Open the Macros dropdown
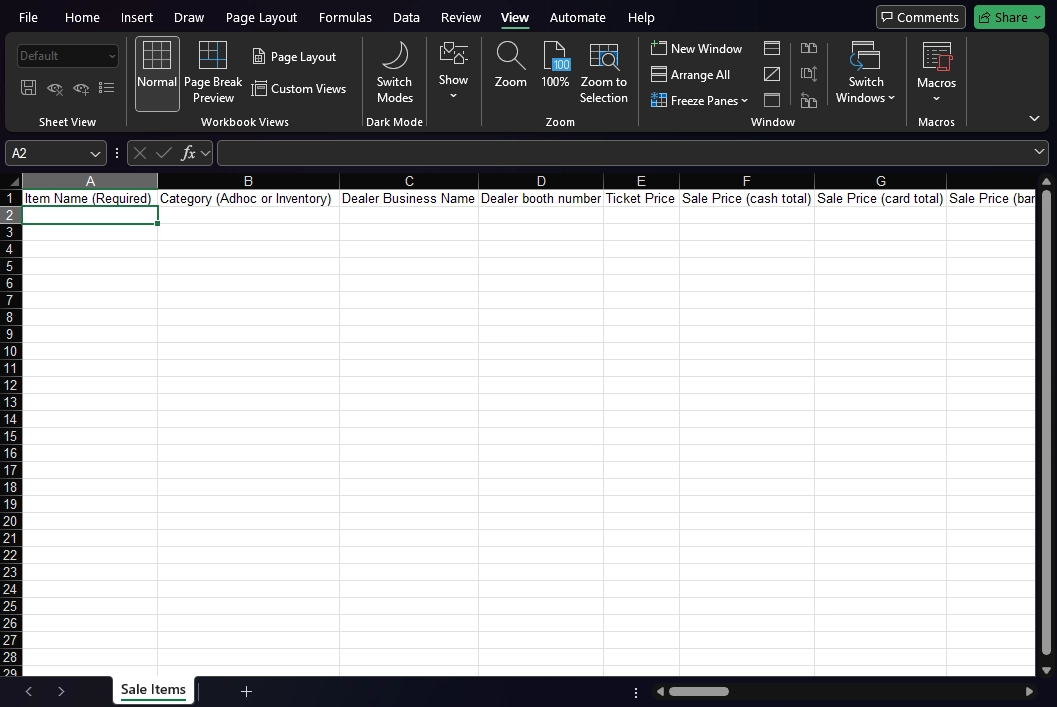1057x707 pixels. click(936, 73)
